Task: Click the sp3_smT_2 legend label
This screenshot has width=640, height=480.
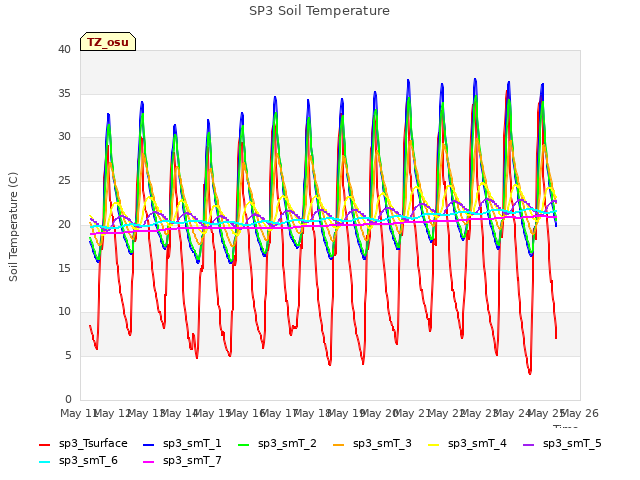Action: click(287, 443)
